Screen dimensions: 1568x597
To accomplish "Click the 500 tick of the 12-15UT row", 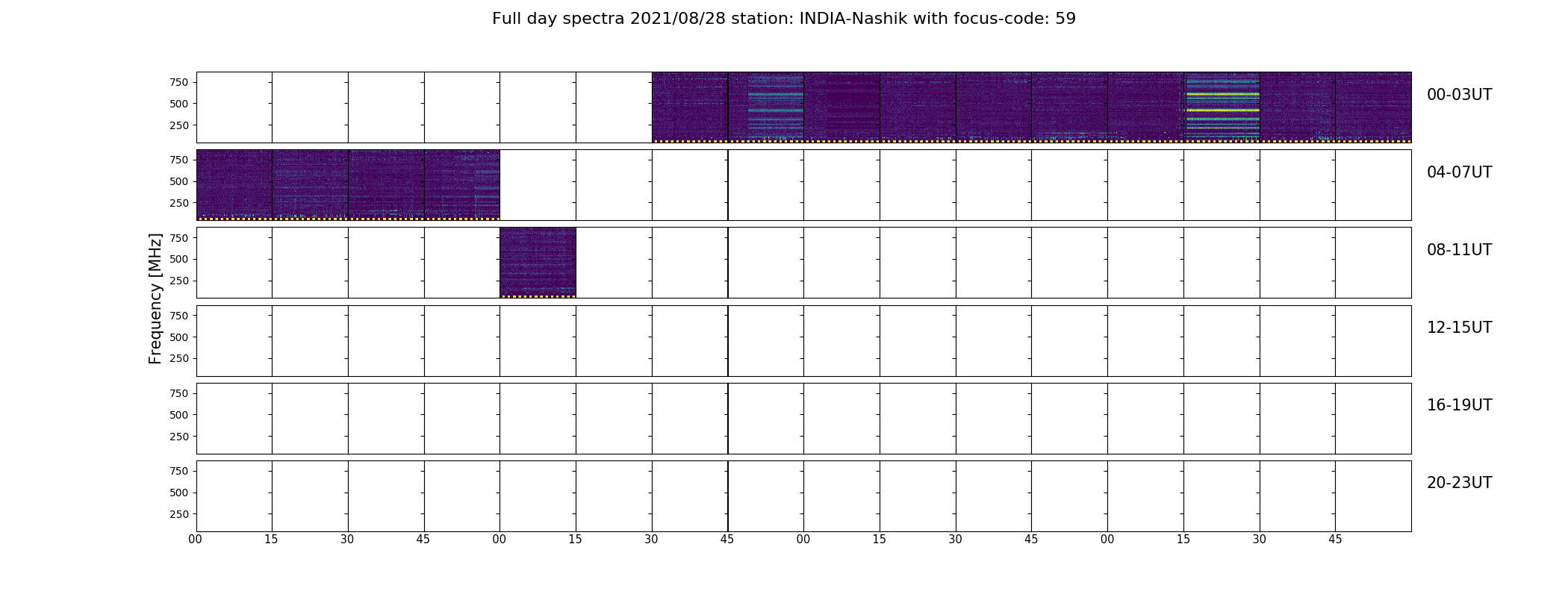I will point(179,337).
